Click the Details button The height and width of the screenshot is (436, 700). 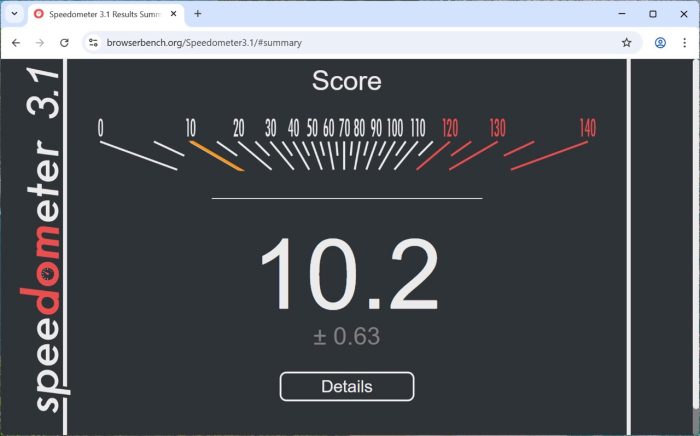347,386
